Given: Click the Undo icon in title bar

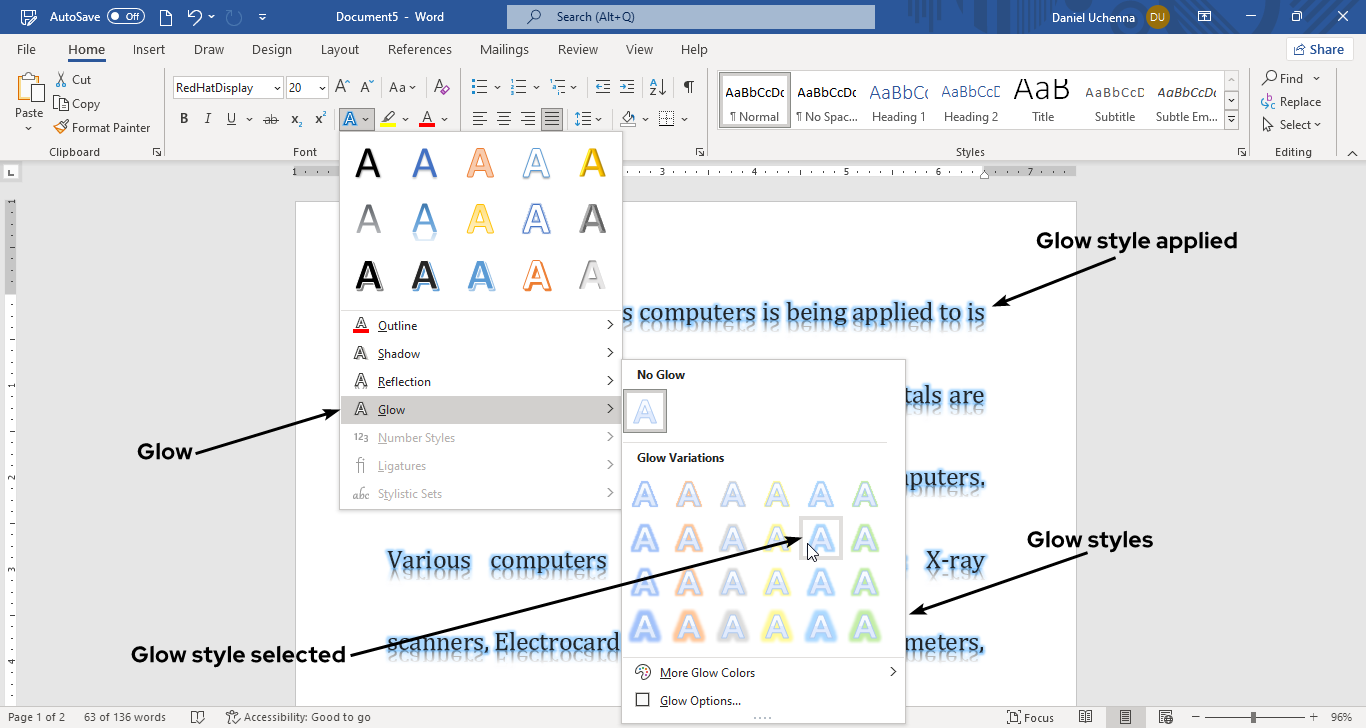Looking at the screenshot, I should [195, 17].
